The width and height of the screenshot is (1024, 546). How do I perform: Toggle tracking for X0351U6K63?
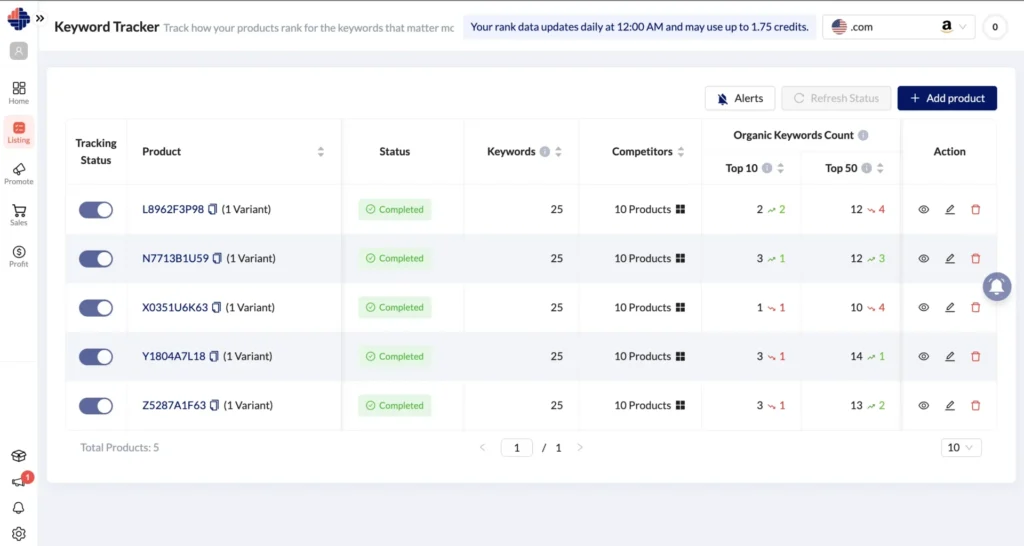pyautogui.click(x=96, y=308)
